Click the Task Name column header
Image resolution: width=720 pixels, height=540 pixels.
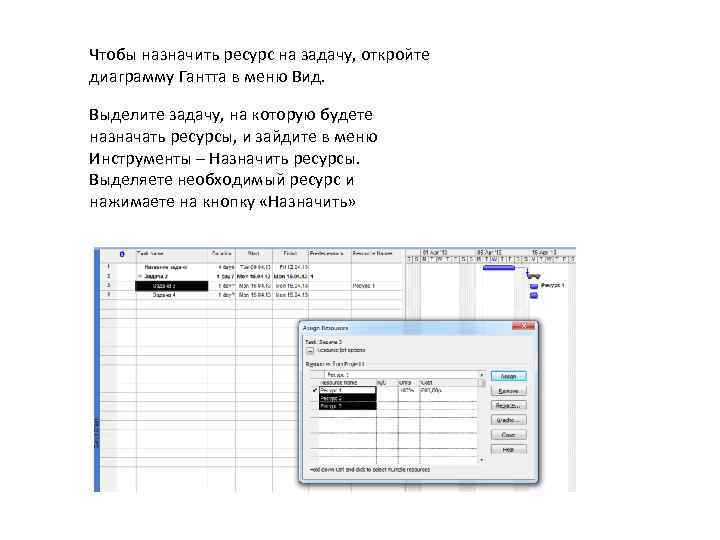(x=172, y=253)
